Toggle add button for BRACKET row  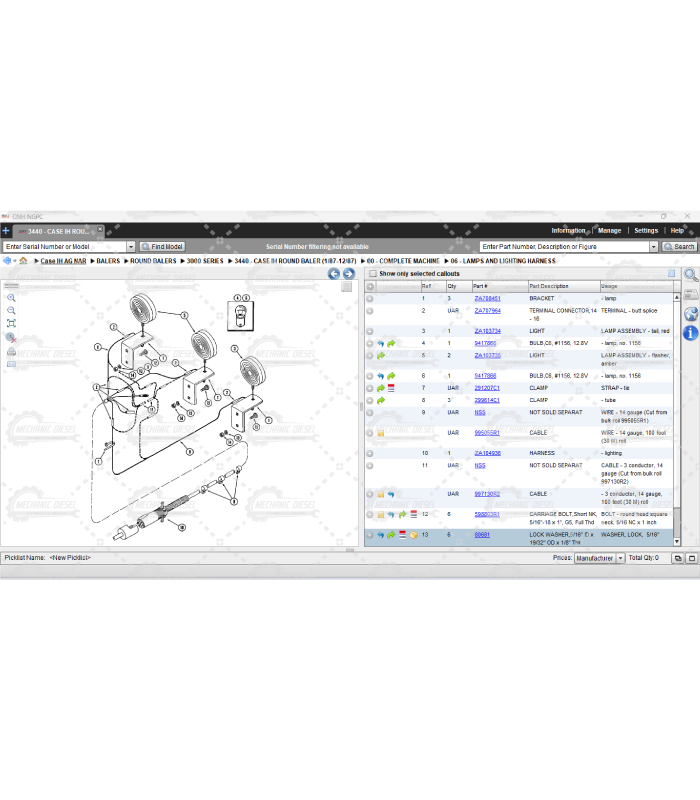370,299
